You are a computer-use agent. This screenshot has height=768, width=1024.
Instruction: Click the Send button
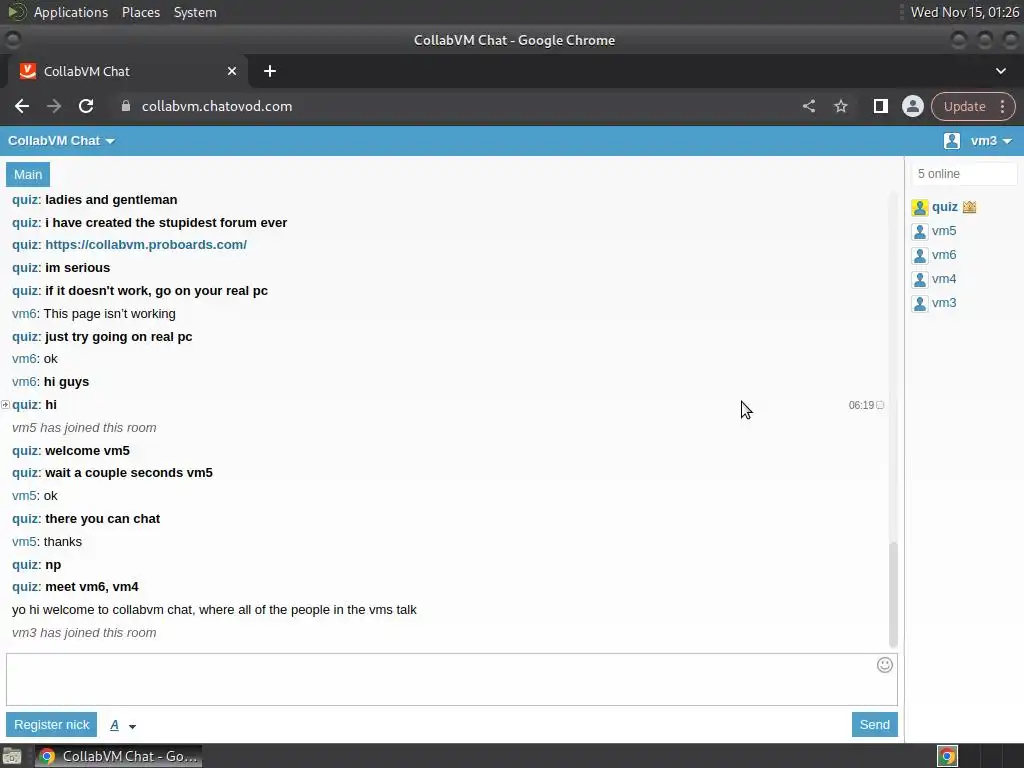point(874,724)
